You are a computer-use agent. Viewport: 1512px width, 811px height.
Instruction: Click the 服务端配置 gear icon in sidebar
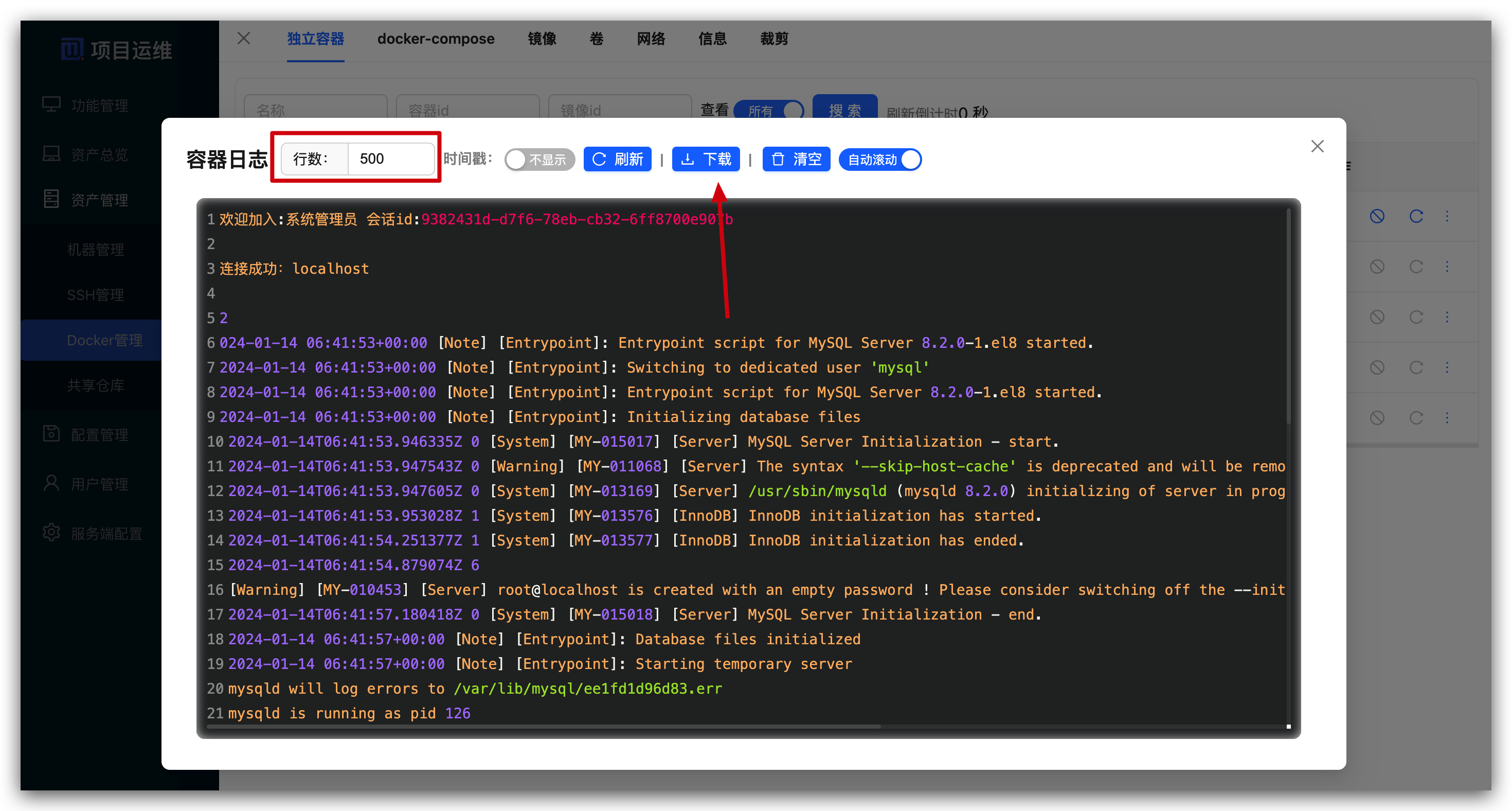(51, 533)
